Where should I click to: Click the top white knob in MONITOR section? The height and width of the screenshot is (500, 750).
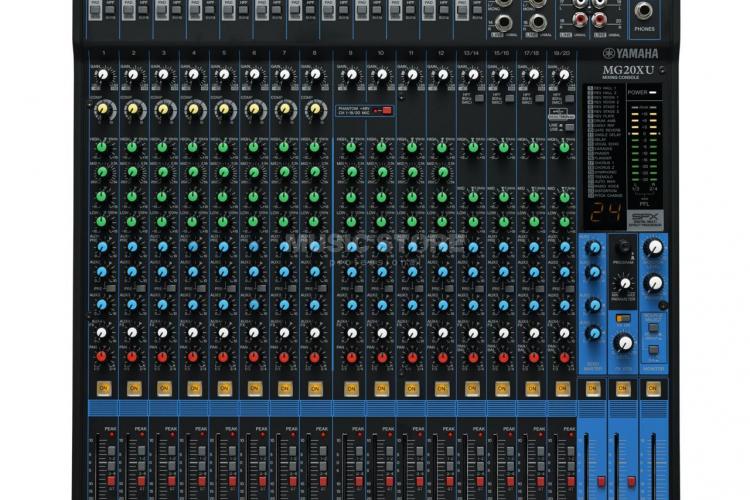653,247
